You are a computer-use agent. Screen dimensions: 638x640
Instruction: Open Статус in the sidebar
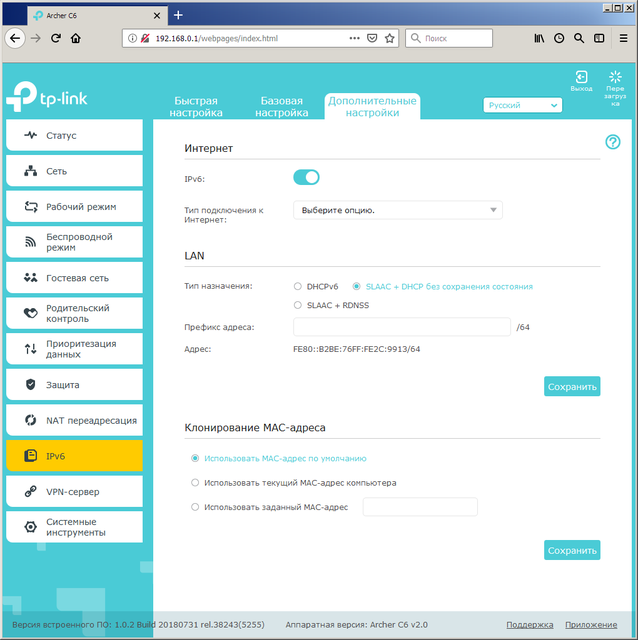[74, 136]
